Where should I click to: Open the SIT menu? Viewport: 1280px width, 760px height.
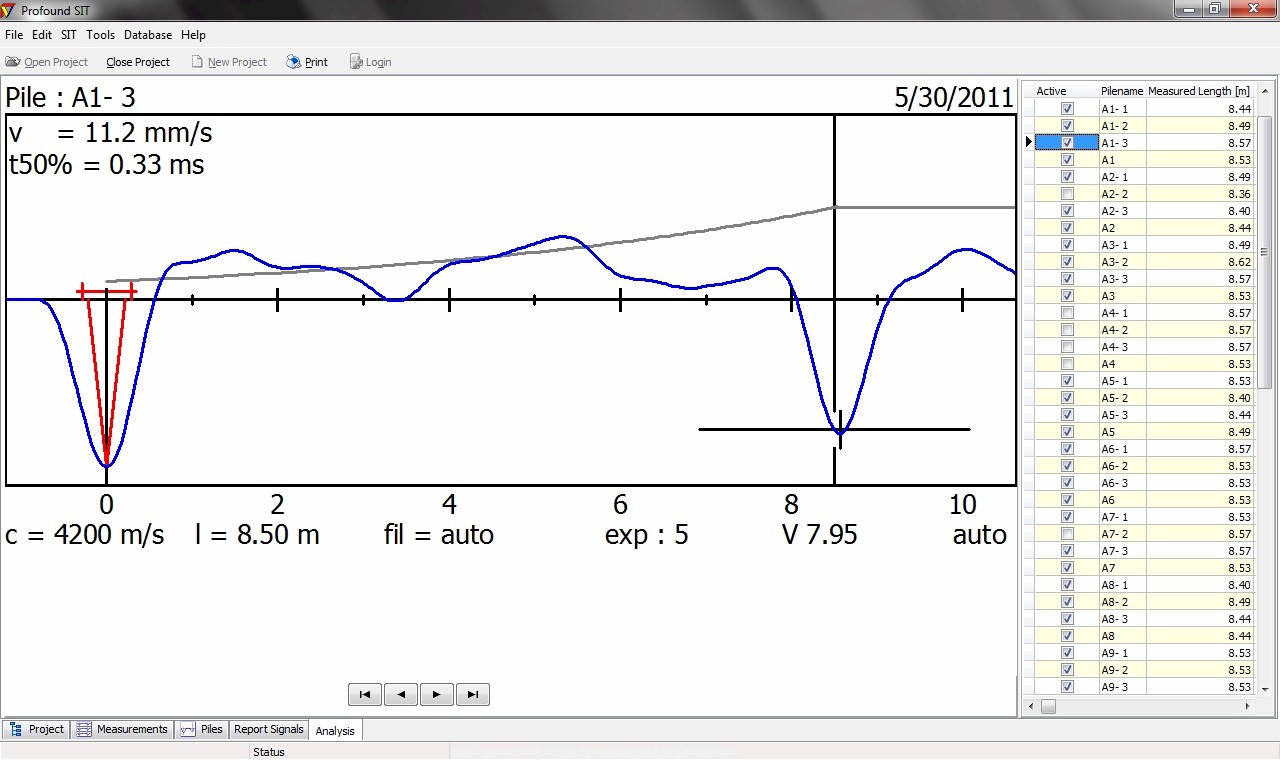[x=68, y=35]
